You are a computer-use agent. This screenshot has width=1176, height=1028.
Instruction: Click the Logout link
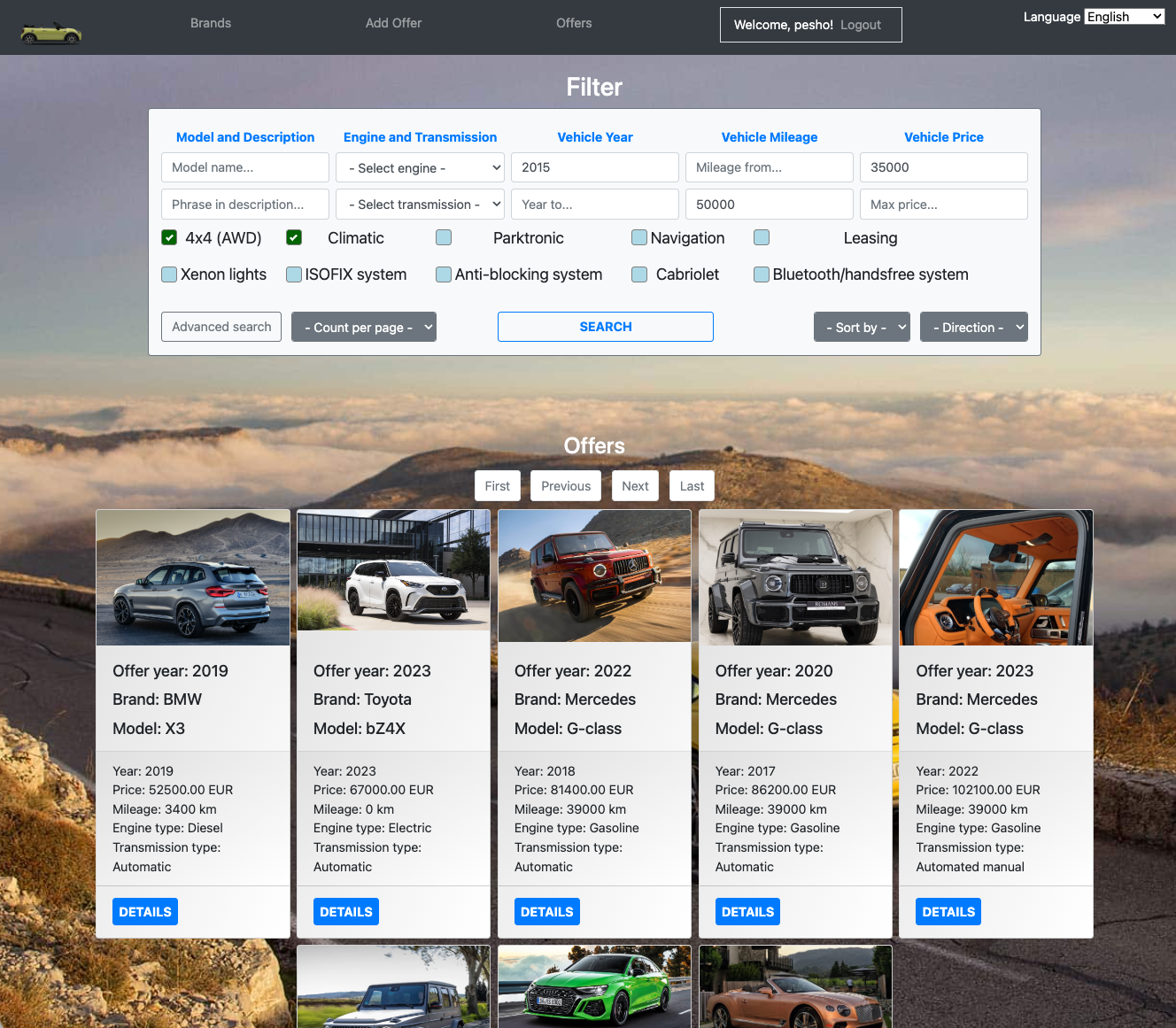[861, 25]
